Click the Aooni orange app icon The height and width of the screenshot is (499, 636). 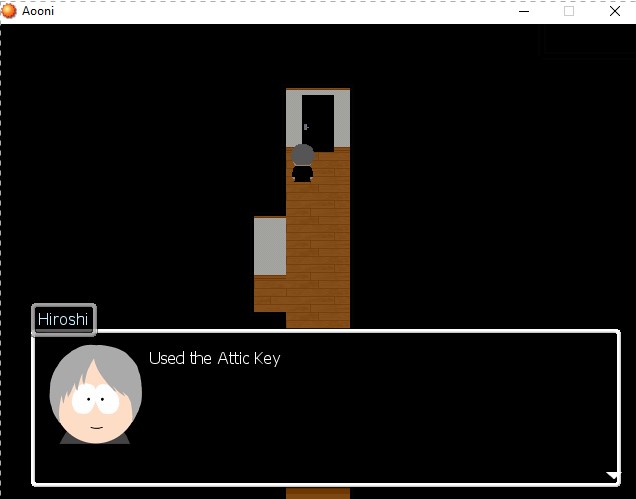(9, 11)
